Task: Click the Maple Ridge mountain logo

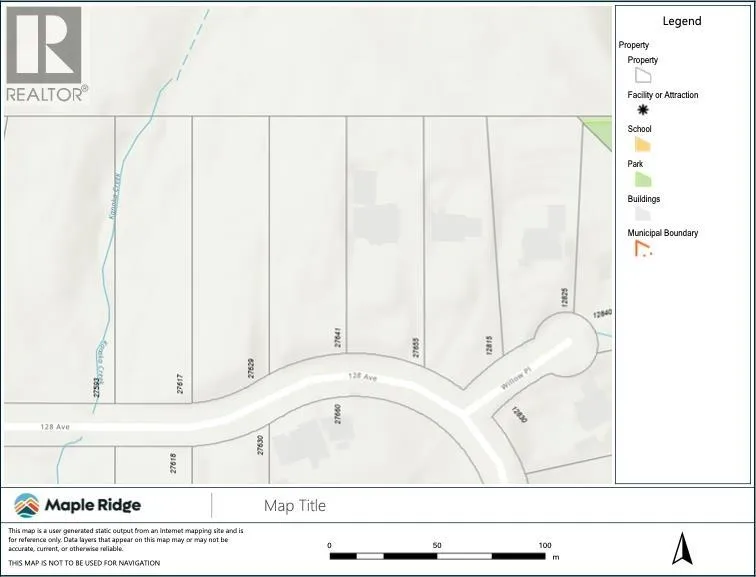Action: [x=27, y=505]
